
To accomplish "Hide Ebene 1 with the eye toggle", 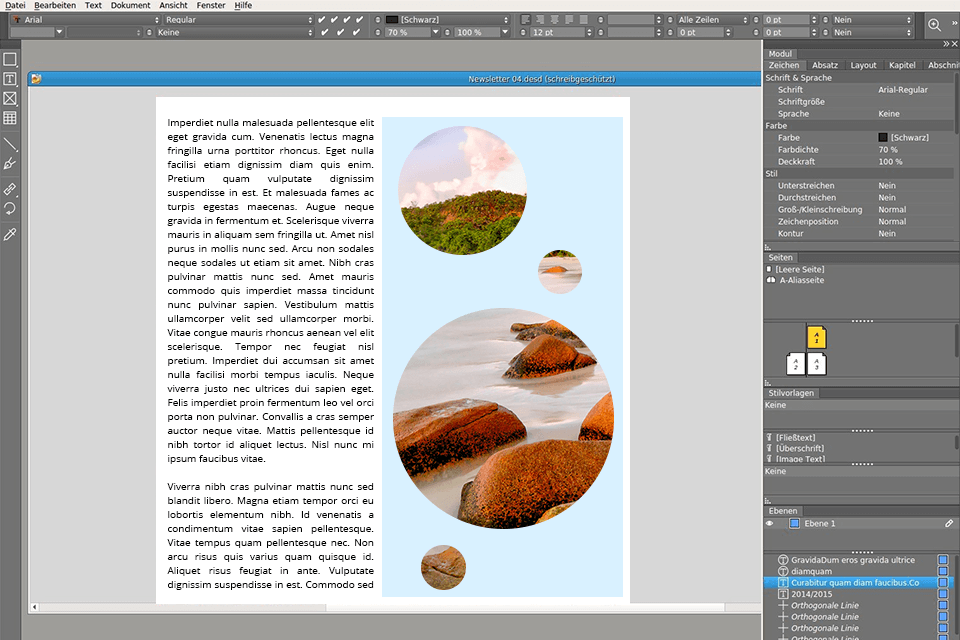I will click(x=769, y=522).
